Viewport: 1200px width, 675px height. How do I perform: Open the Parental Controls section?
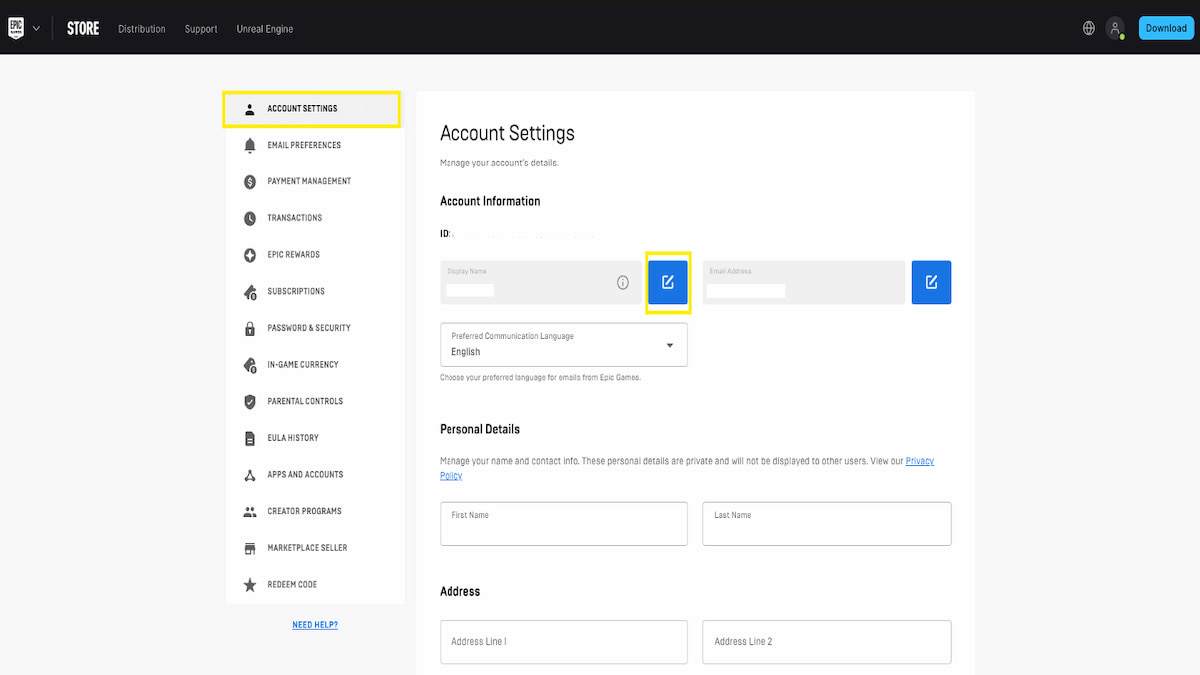305,401
